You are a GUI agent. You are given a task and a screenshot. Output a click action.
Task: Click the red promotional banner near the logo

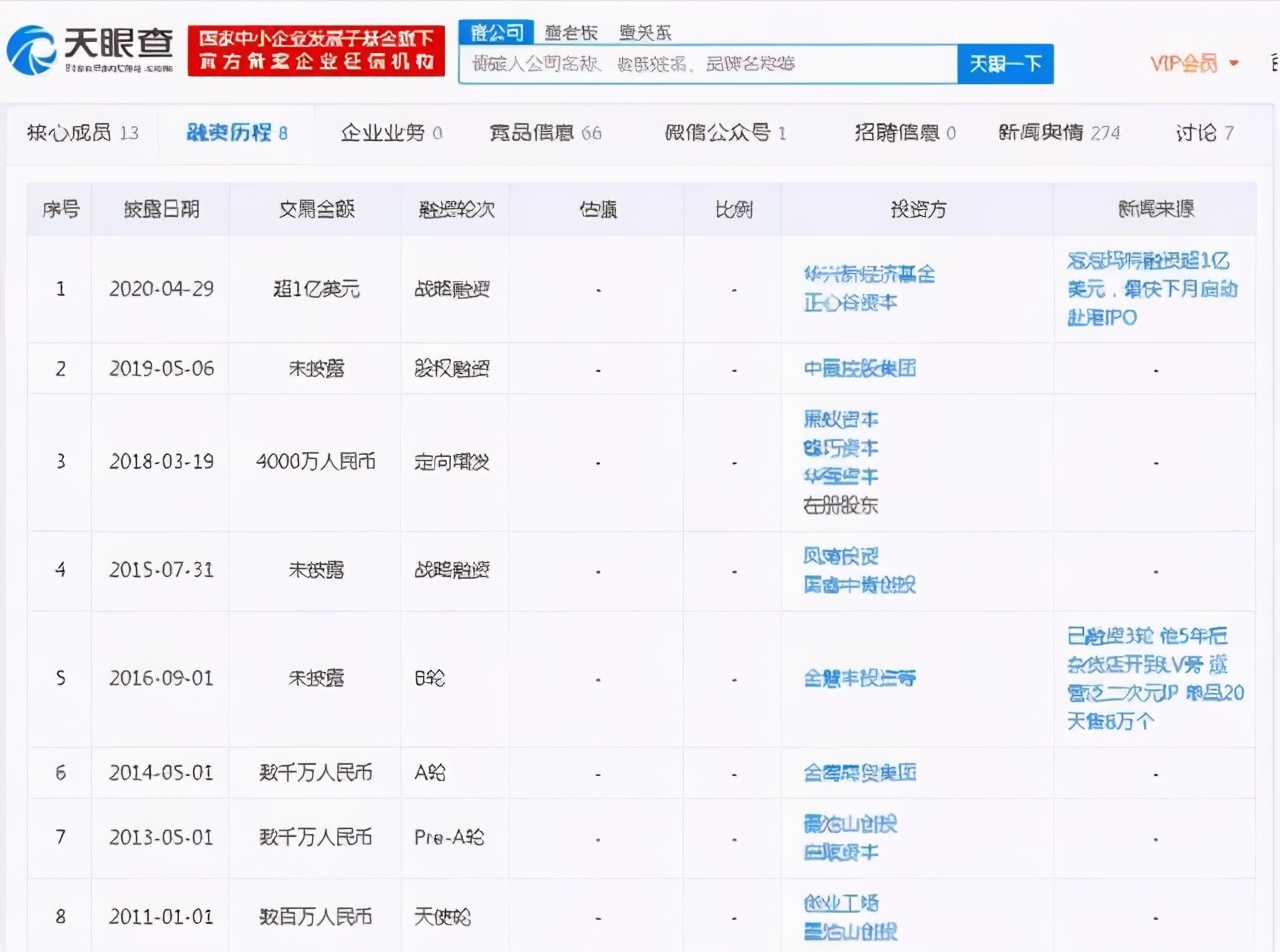click(x=315, y=49)
